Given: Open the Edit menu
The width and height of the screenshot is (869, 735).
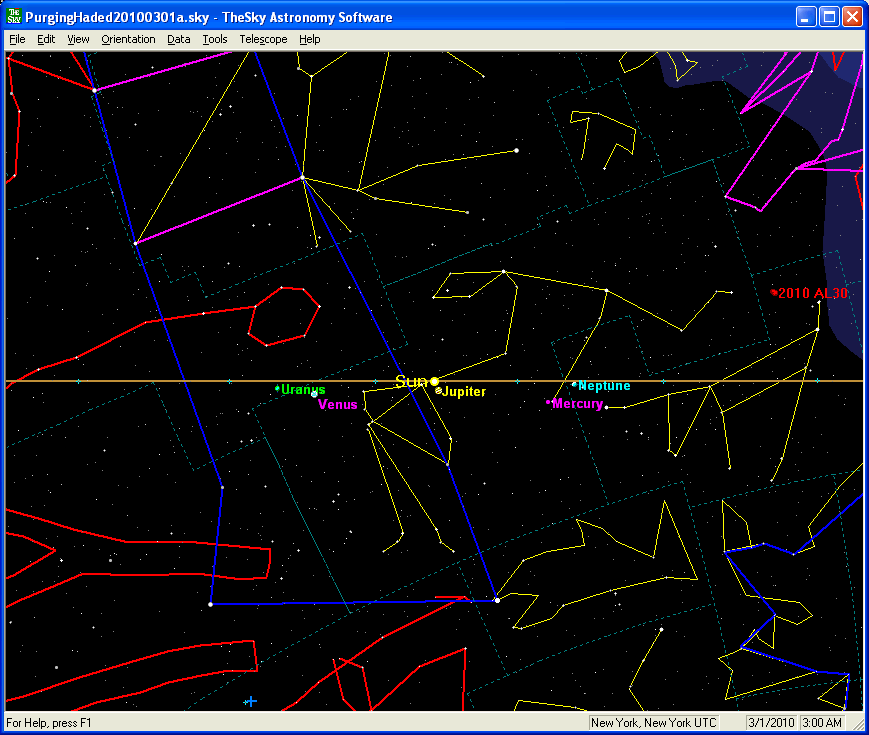Looking at the screenshot, I should (46, 40).
